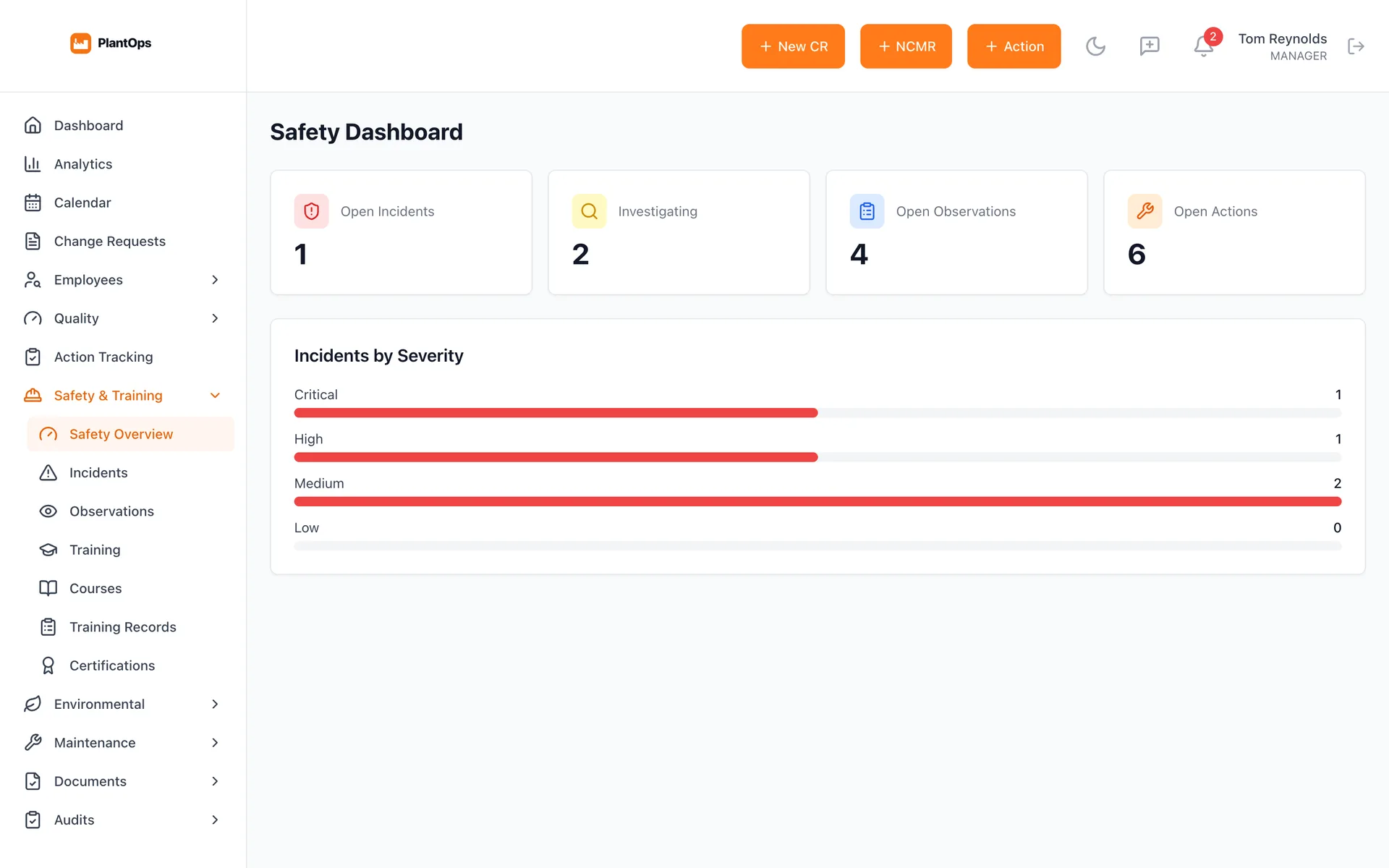Open the notifications bell
This screenshot has height=868, width=1389.
click(x=1203, y=46)
